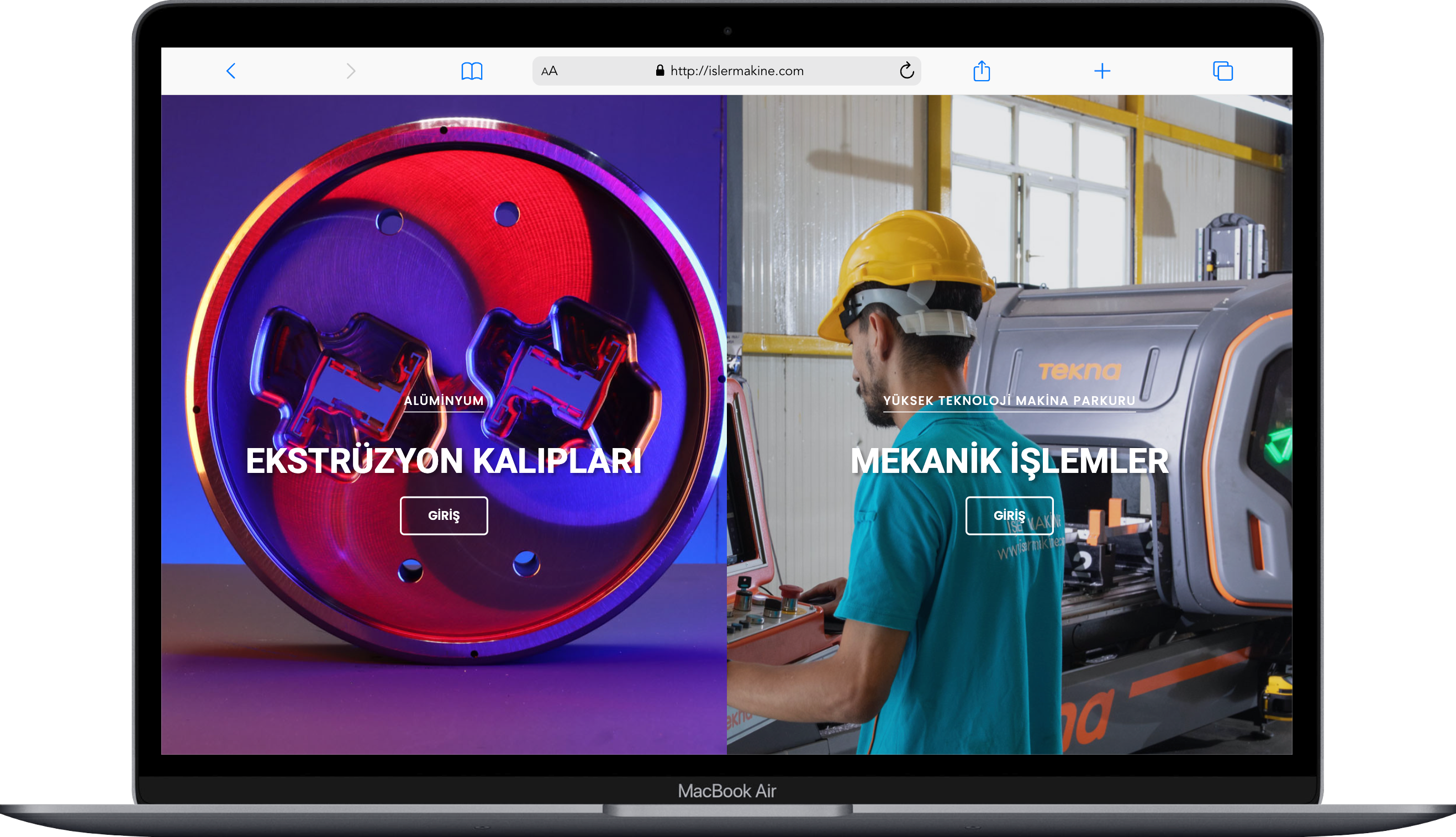This screenshot has height=837, width=1456.
Task: Go back with the Safari back arrow
Action: [x=231, y=71]
